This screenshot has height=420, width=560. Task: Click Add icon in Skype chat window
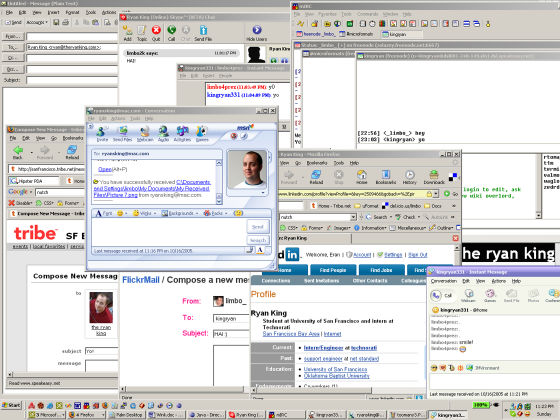(128, 33)
